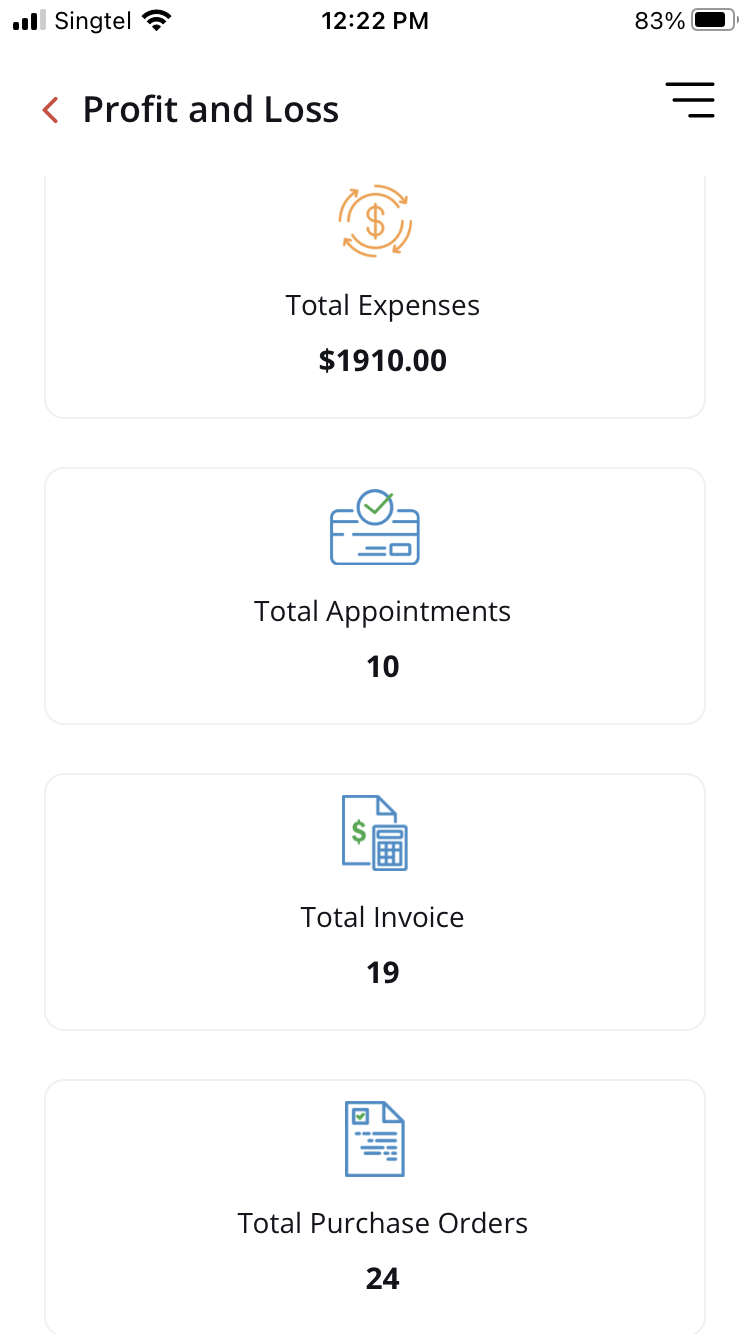This screenshot has width=750, height=1334.
Task: Tap the Singtel carrier label
Action: pos(93,20)
